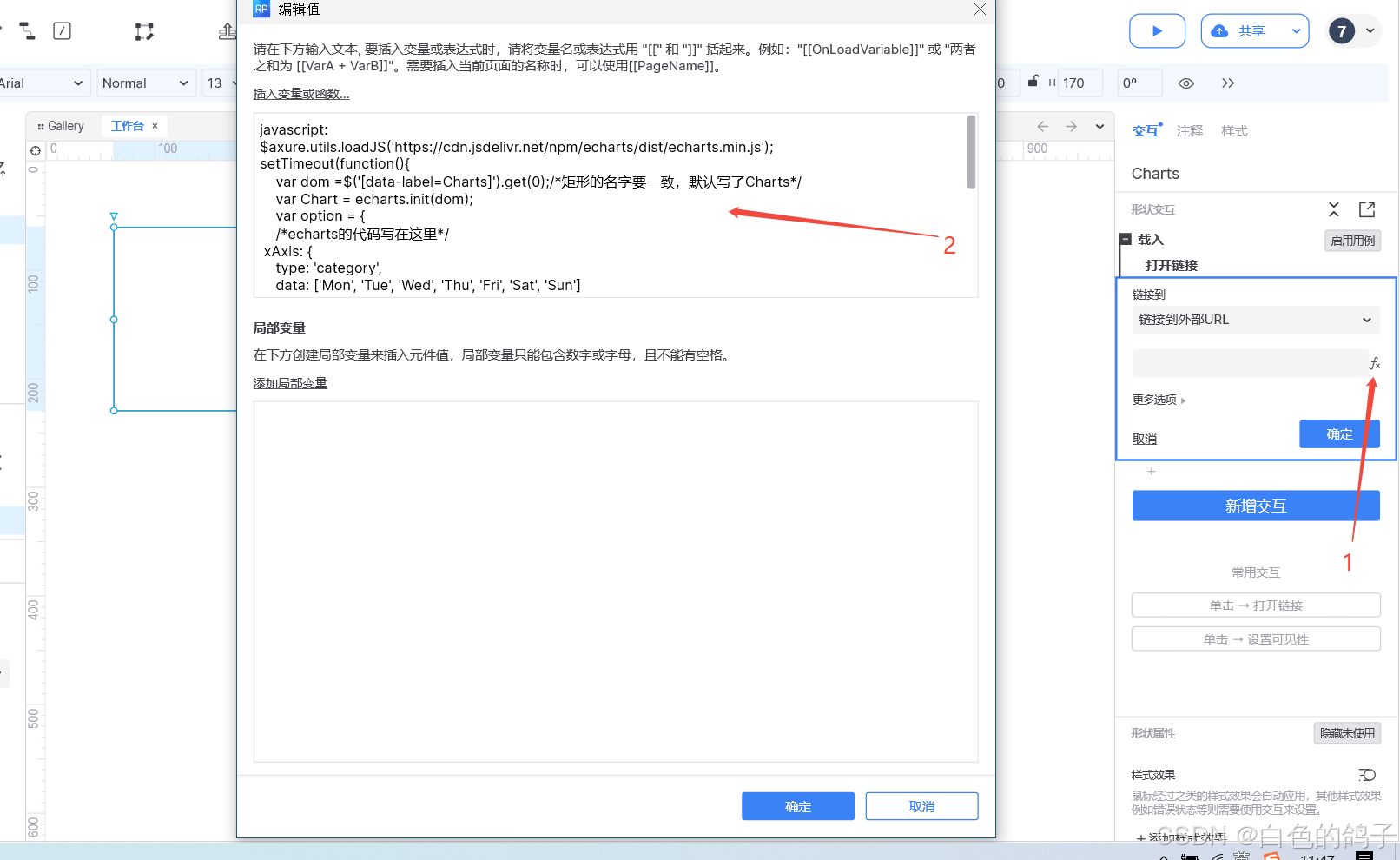Collapse the 形状交互 section using the collapse icon
1400x860 pixels.
(1334, 209)
